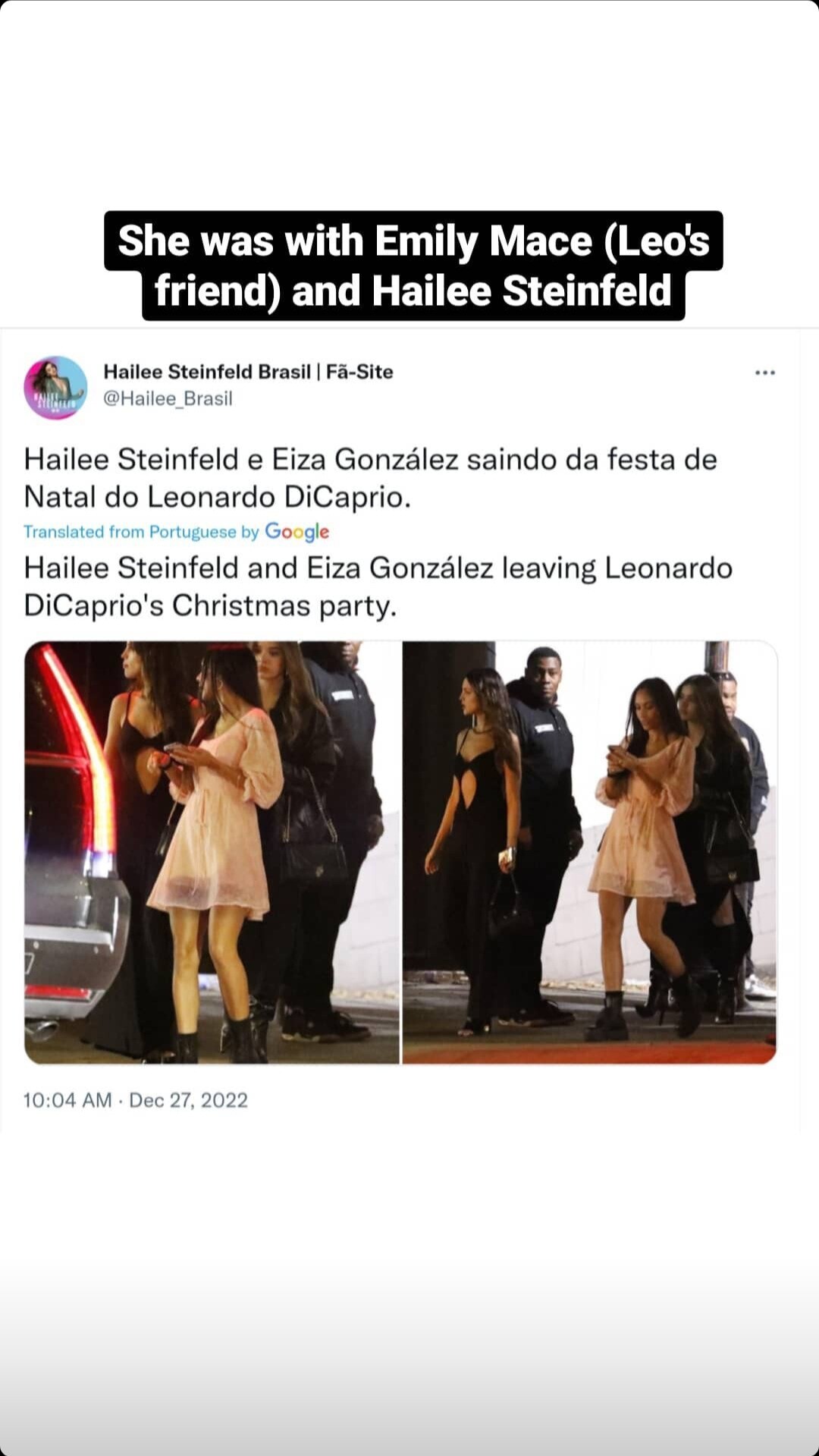Select the original Portuguese tweet text
This screenshot has width=819, height=1456.
click(x=370, y=478)
